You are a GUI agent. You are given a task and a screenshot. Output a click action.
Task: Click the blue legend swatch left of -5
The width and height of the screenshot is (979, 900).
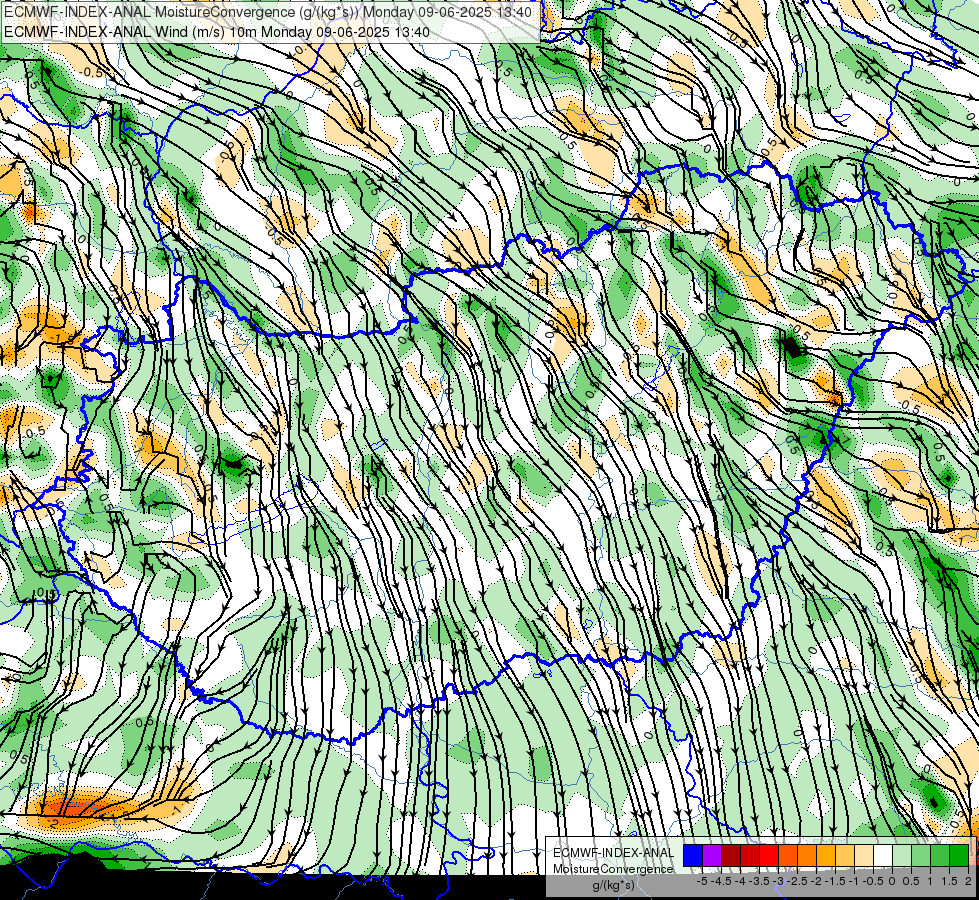click(693, 856)
